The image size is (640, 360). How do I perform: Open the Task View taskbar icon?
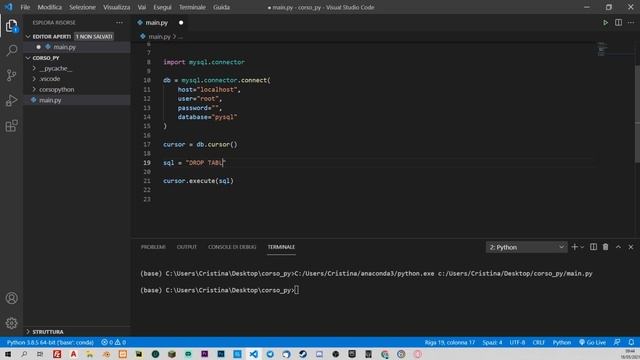pyautogui.click(x=40, y=354)
